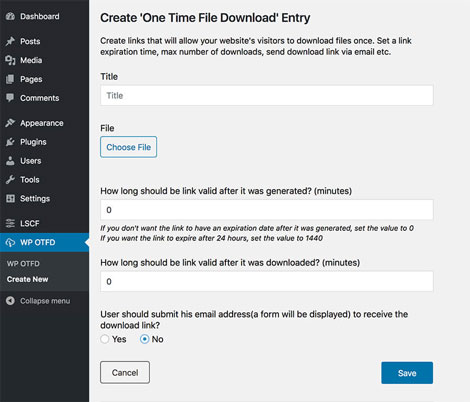Click the Posts pushpin icon
Viewport: 470px width, 402px height.
click(x=10, y=41)
